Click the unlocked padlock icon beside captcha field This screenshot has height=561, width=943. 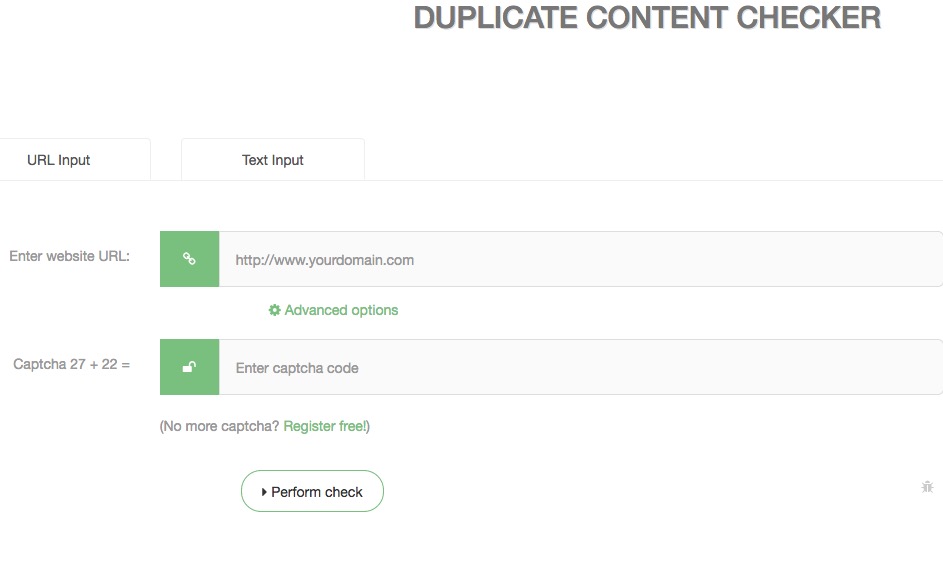pyautogui.click(x=189, y=367)
